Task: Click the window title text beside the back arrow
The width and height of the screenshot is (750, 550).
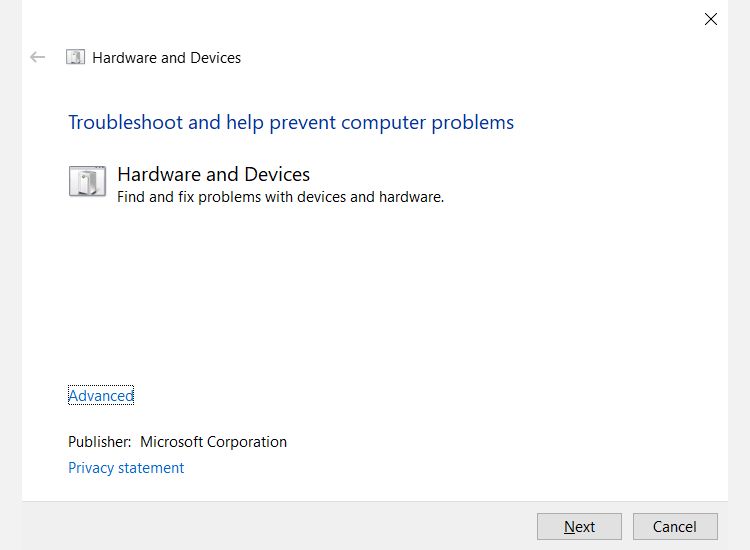Action: click(166, 58)
